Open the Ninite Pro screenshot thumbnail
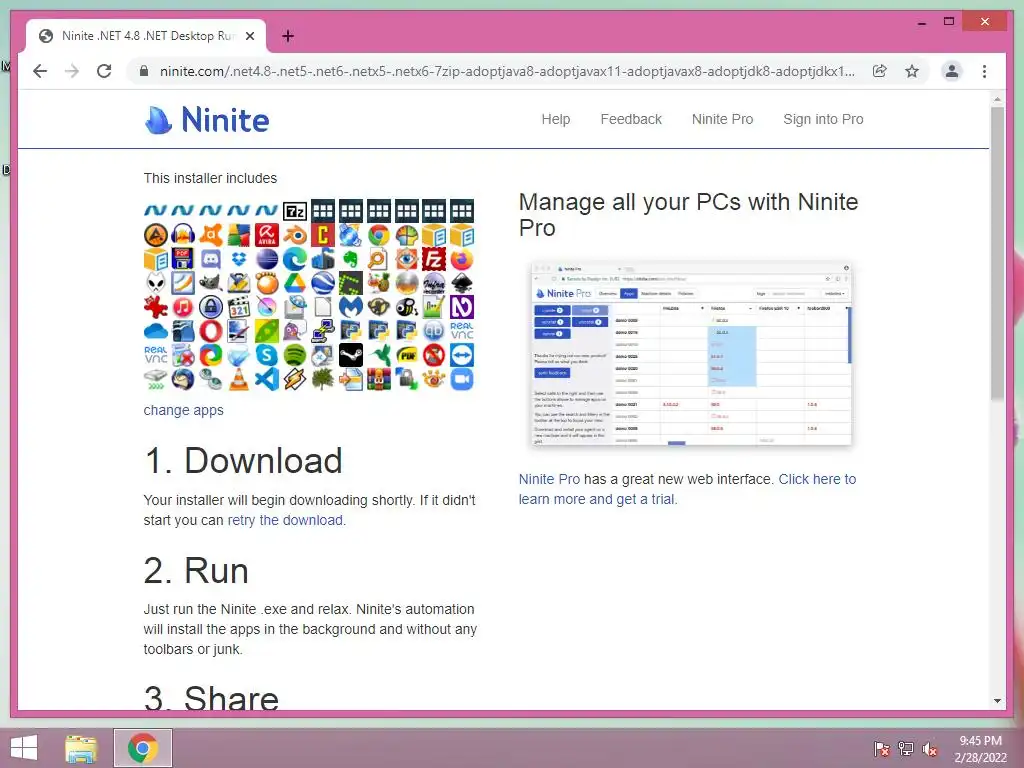The image size is (1024, 768). point(692,353)
